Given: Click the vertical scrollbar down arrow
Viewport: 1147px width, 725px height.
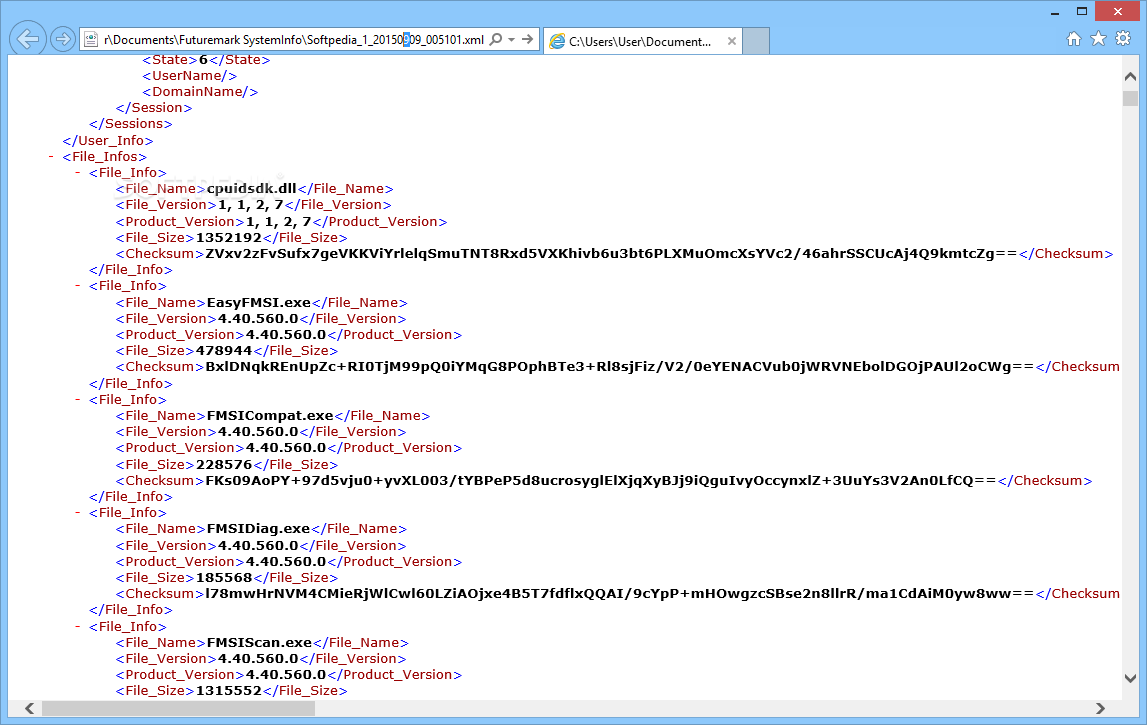Looking at the screenshot, I should click(1130, 678).
